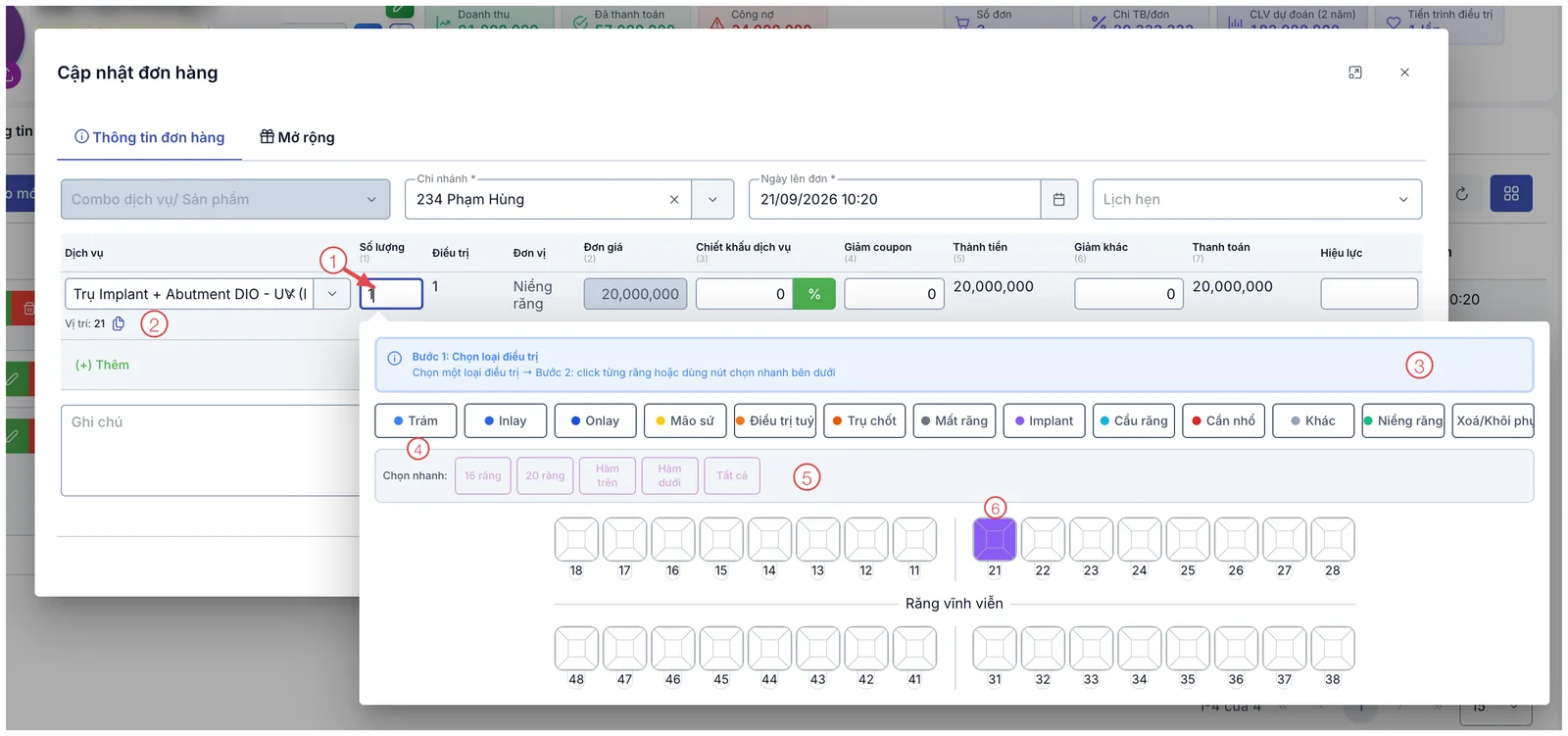Switch to Mở rộng tab
This screenshot has height=736, width=1568.
coord(297,137)
